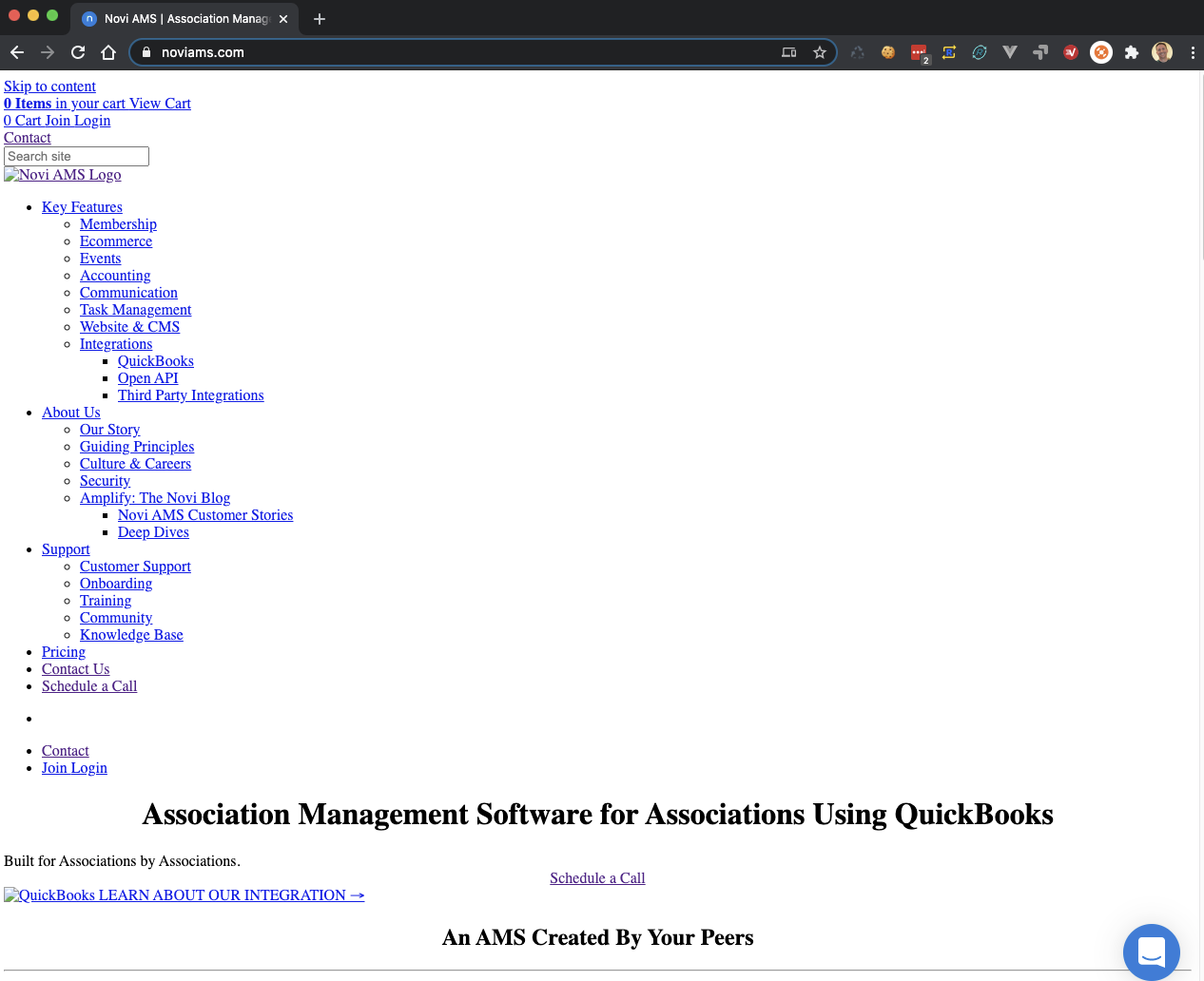Image resolution: width=1204 pixels, height=981 pixels.
Task: Open the Events feature page
Action: (100, 259)
